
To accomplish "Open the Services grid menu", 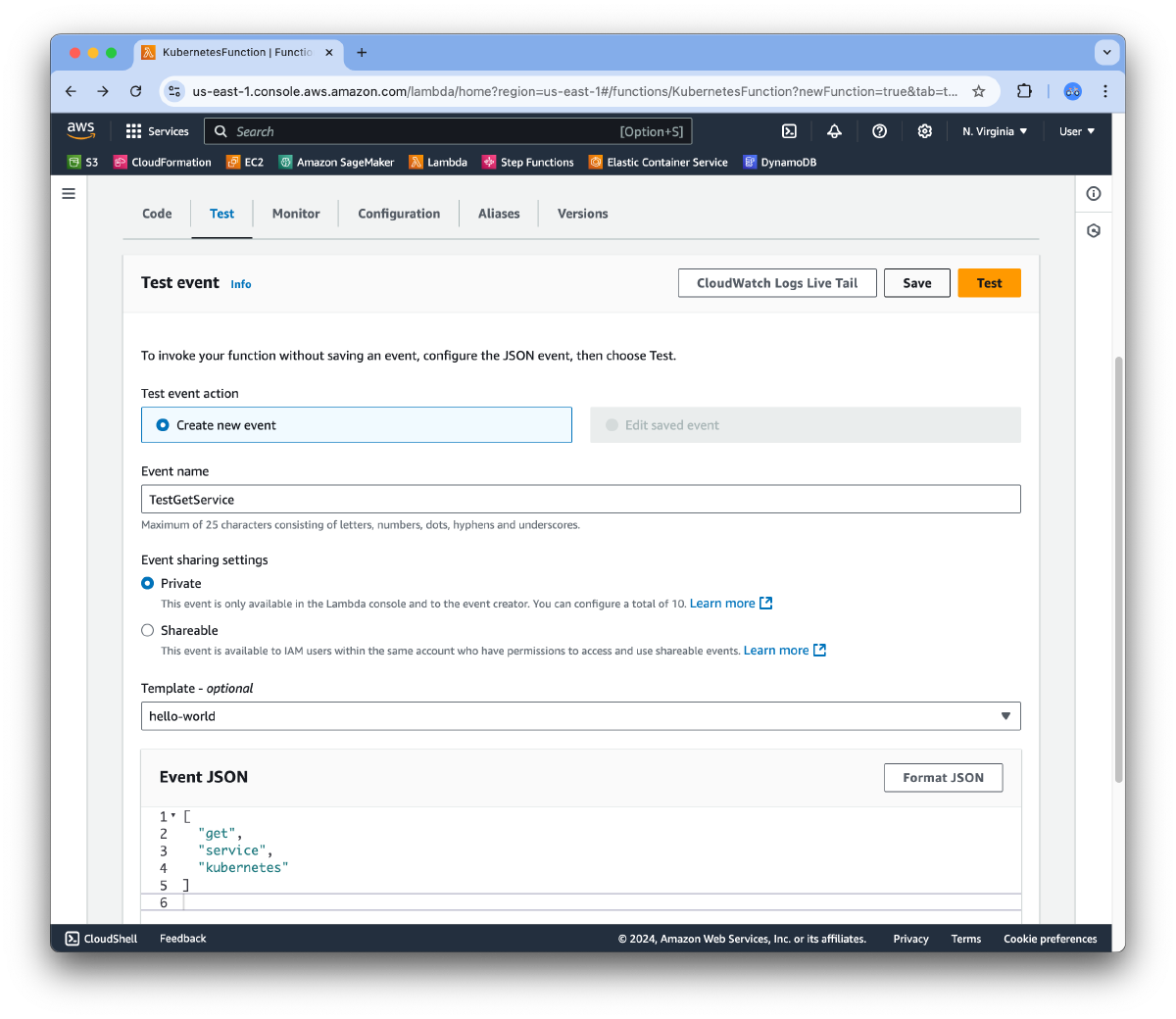I will [x=157, y=131].
